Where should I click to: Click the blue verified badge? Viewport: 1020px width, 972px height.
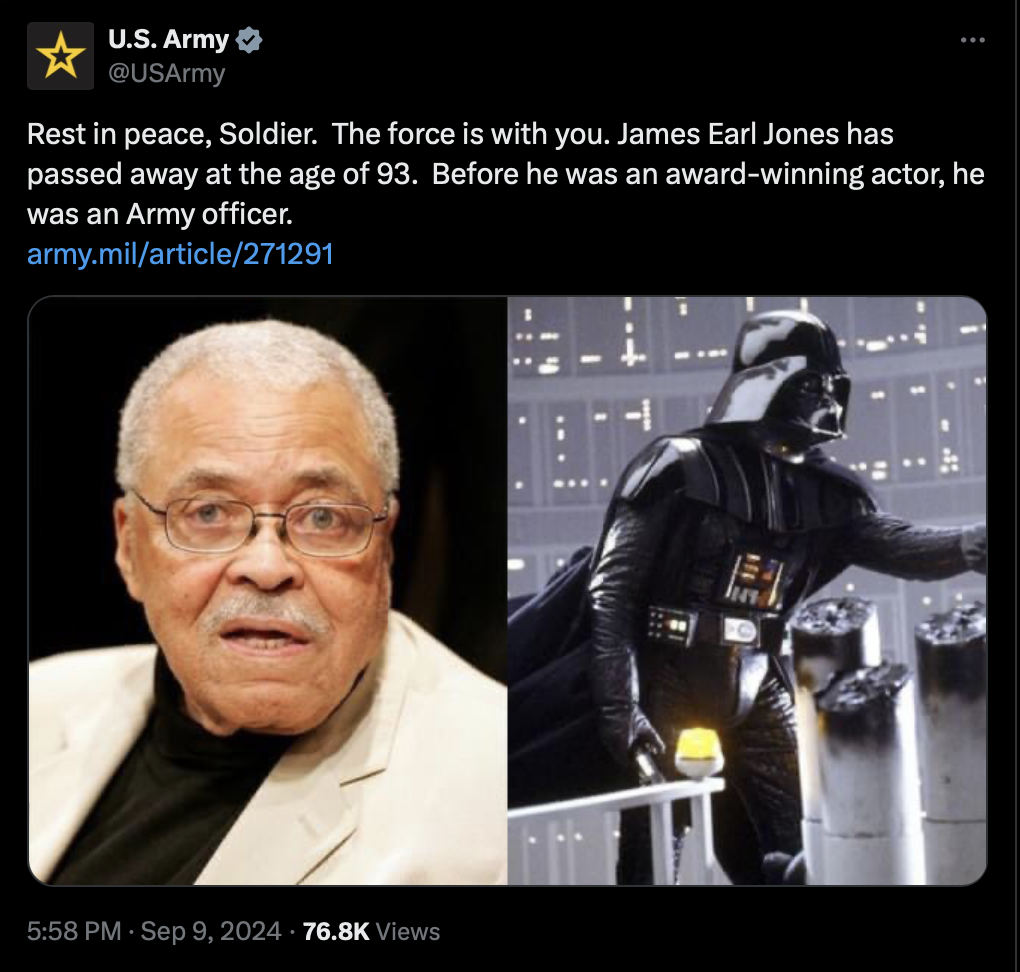tap(248, 40)
